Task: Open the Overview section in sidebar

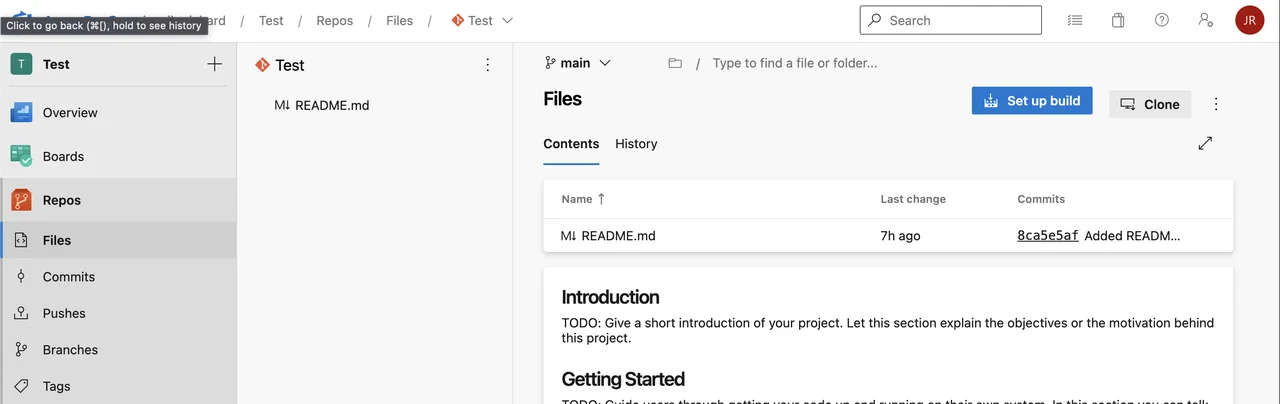Action: (118, 113)
